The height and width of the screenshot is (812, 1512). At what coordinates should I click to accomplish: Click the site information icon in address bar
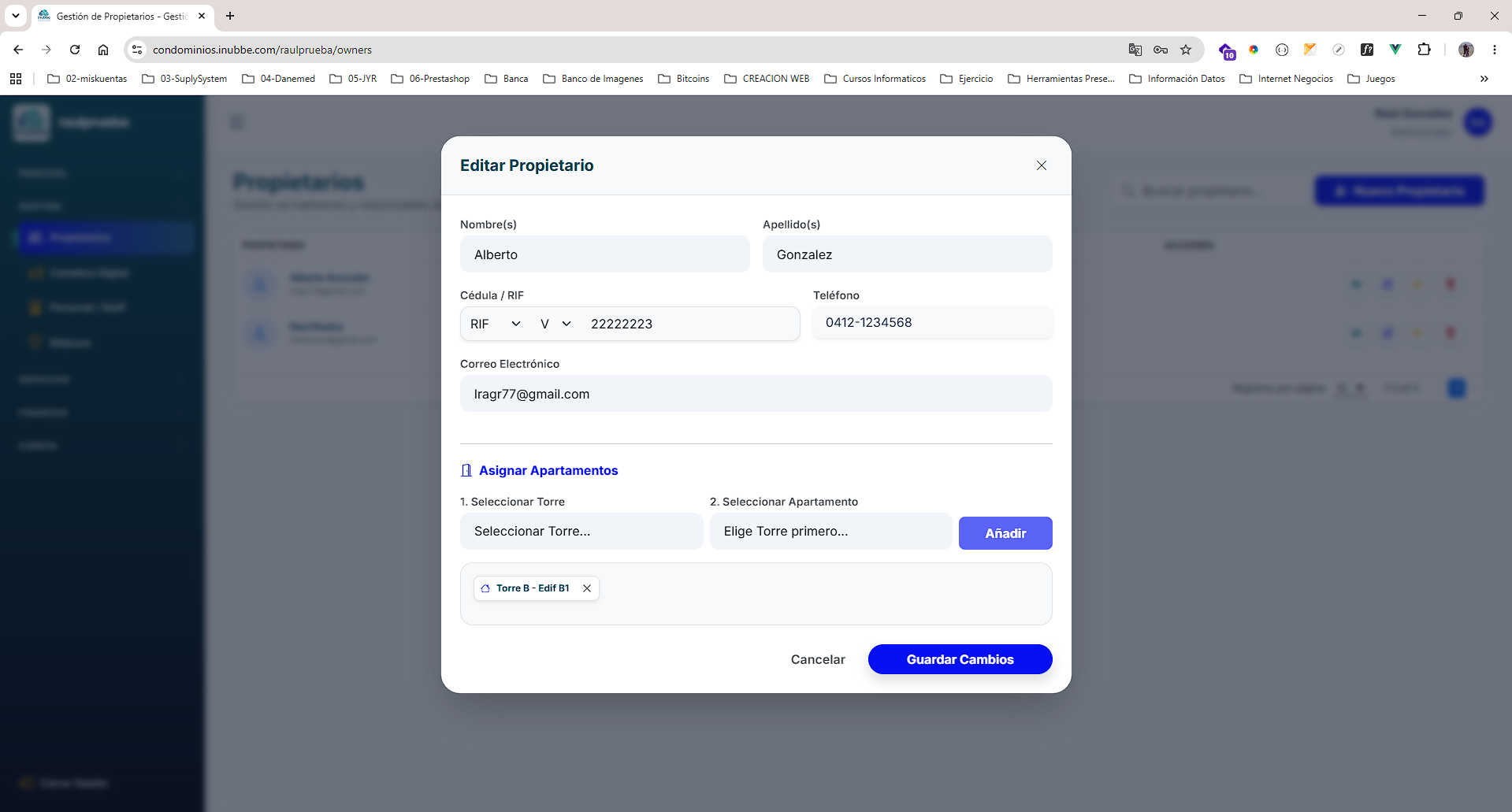coord(137,50)
